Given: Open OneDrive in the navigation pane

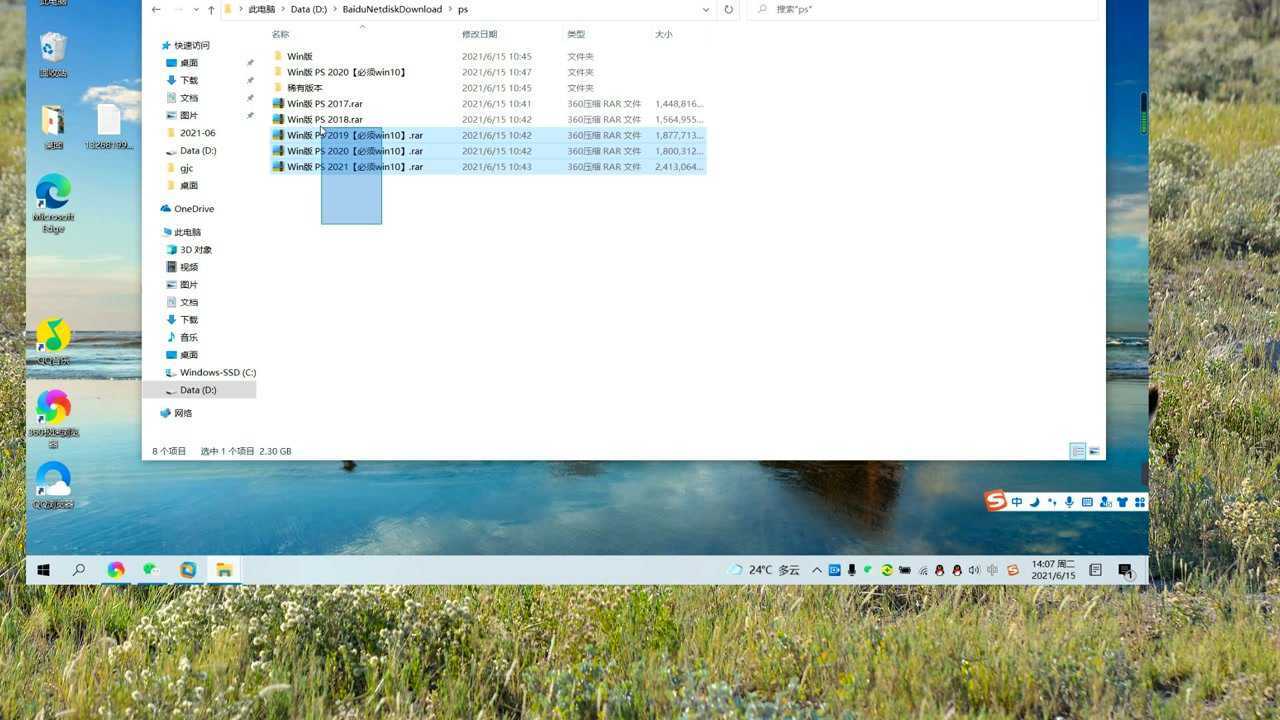Looking at the screenshot, I should tap(193, 209).
